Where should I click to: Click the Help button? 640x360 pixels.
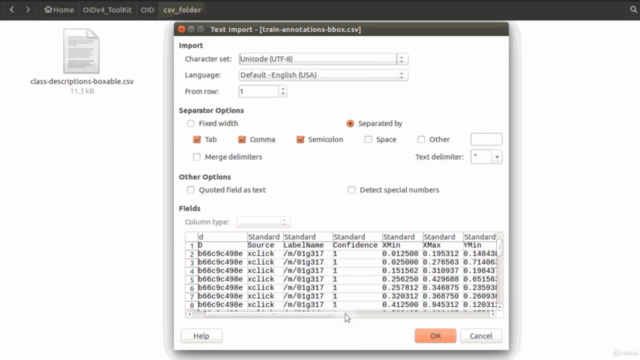click(202, 336)
